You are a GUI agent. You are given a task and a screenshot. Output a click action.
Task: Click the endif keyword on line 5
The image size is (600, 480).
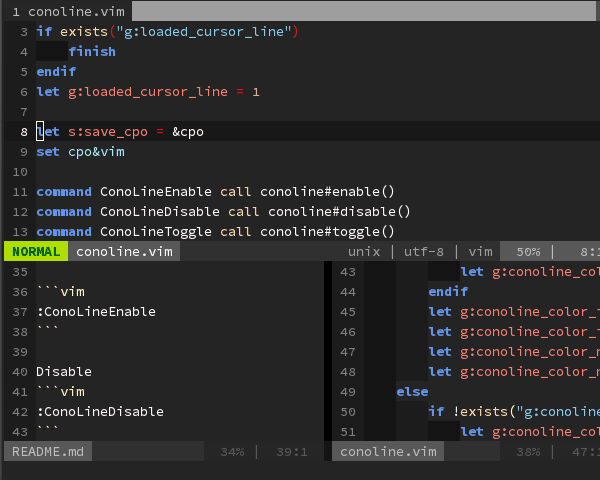56,72
